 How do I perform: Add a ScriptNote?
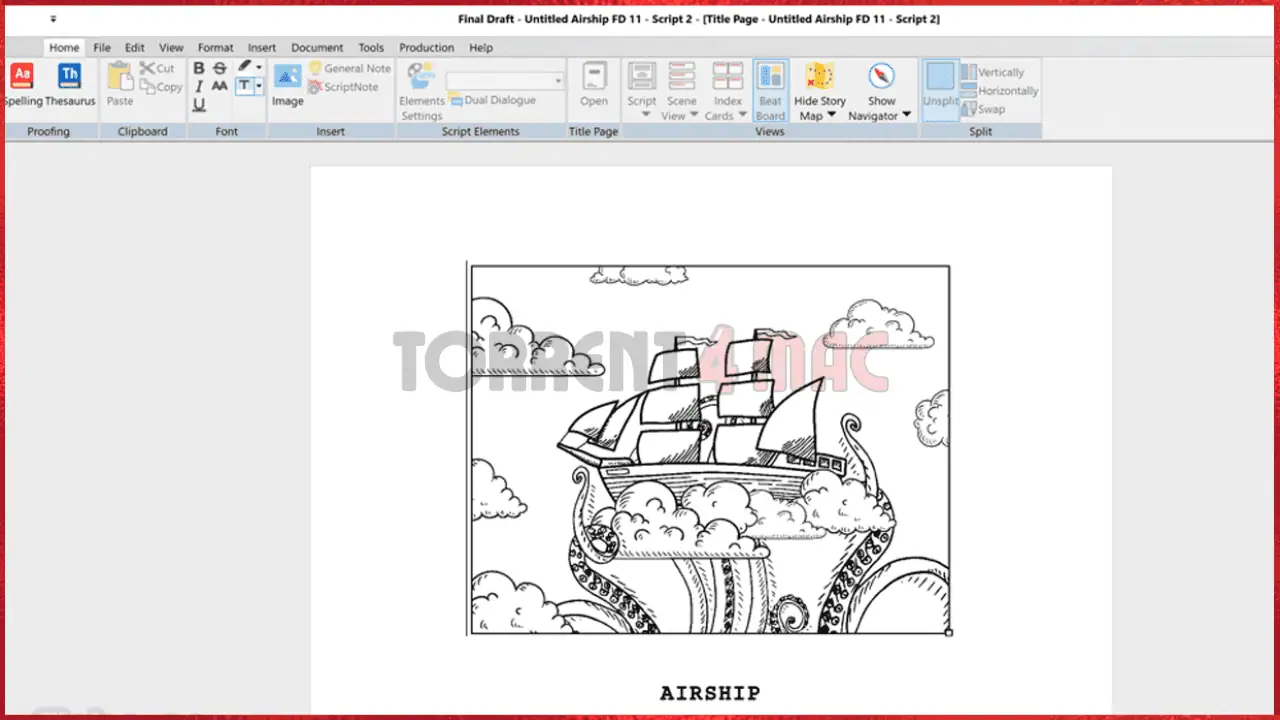tap(345, 87)
